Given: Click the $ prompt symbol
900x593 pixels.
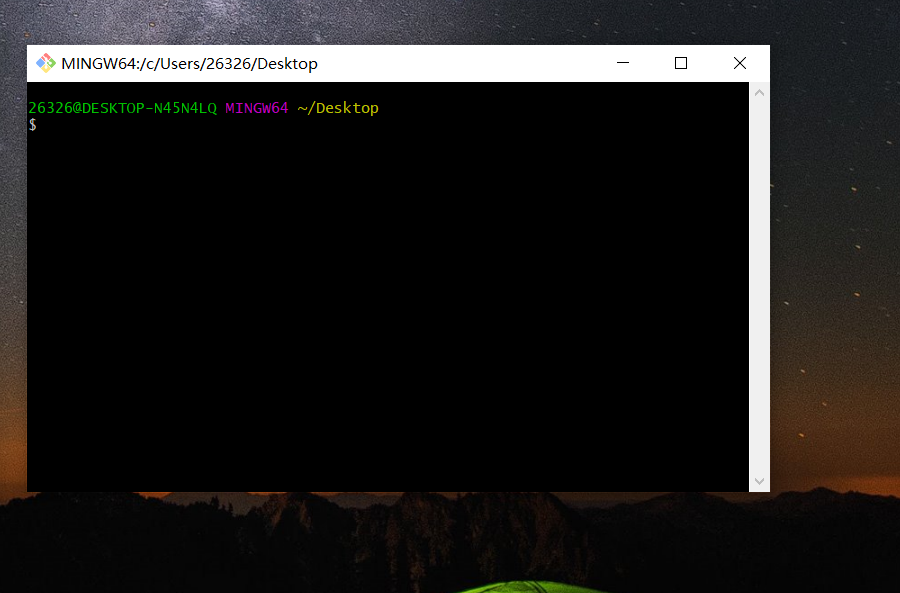Looking at the screenshot, I should tap(33, 125).
